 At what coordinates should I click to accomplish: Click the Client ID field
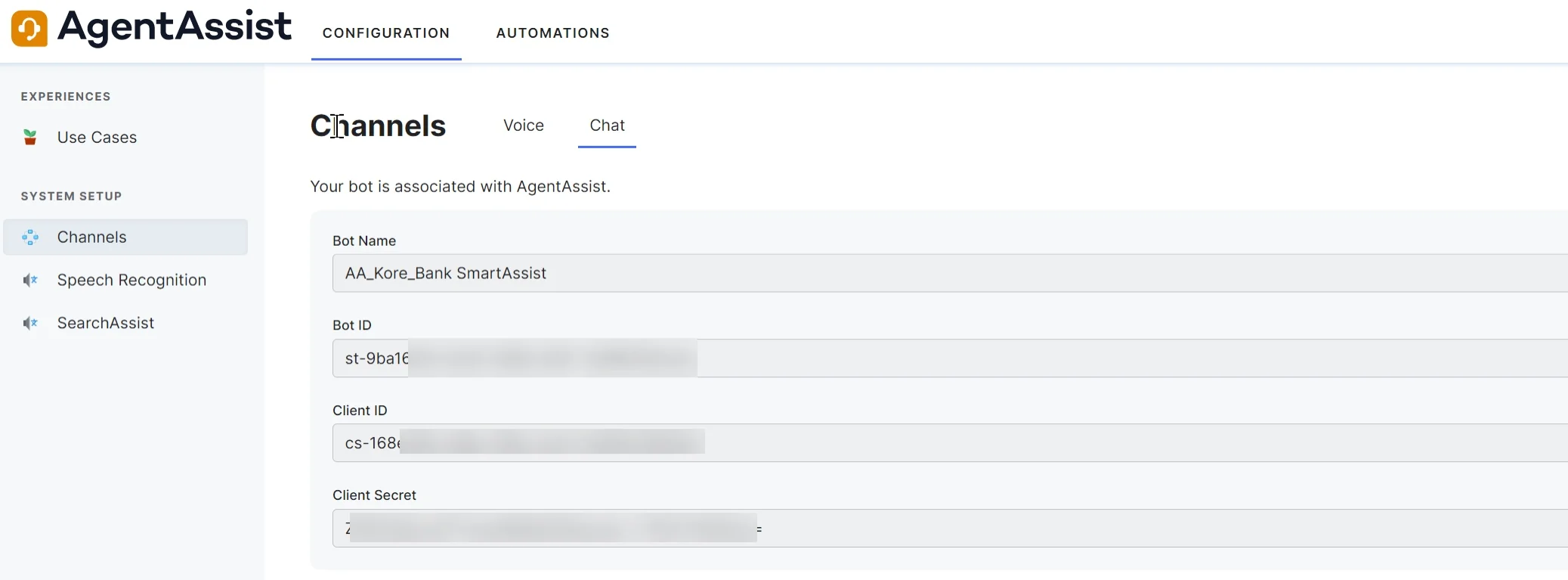click(x=950, y=443)
